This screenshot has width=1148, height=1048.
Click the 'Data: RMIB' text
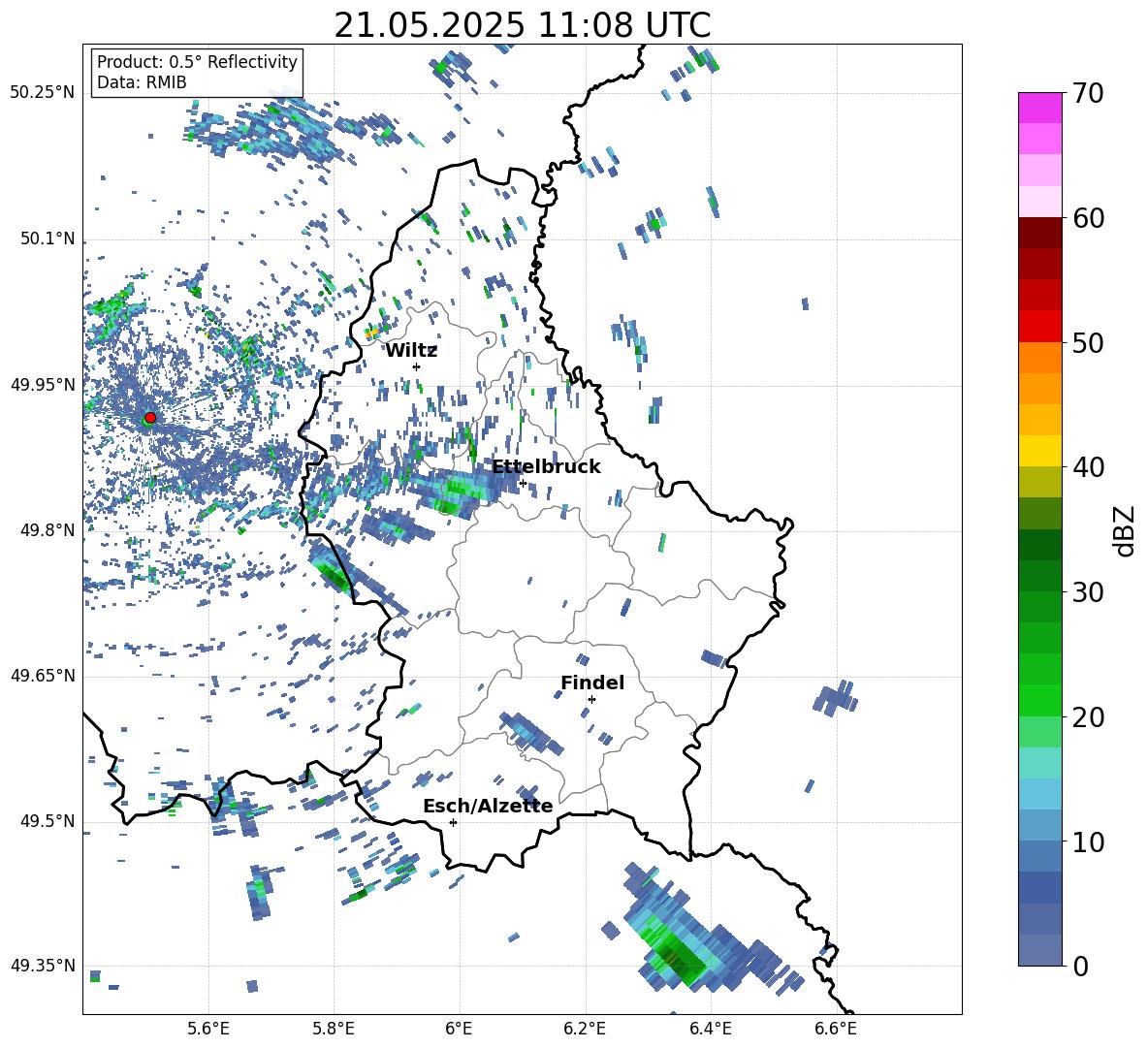(142, 82)
